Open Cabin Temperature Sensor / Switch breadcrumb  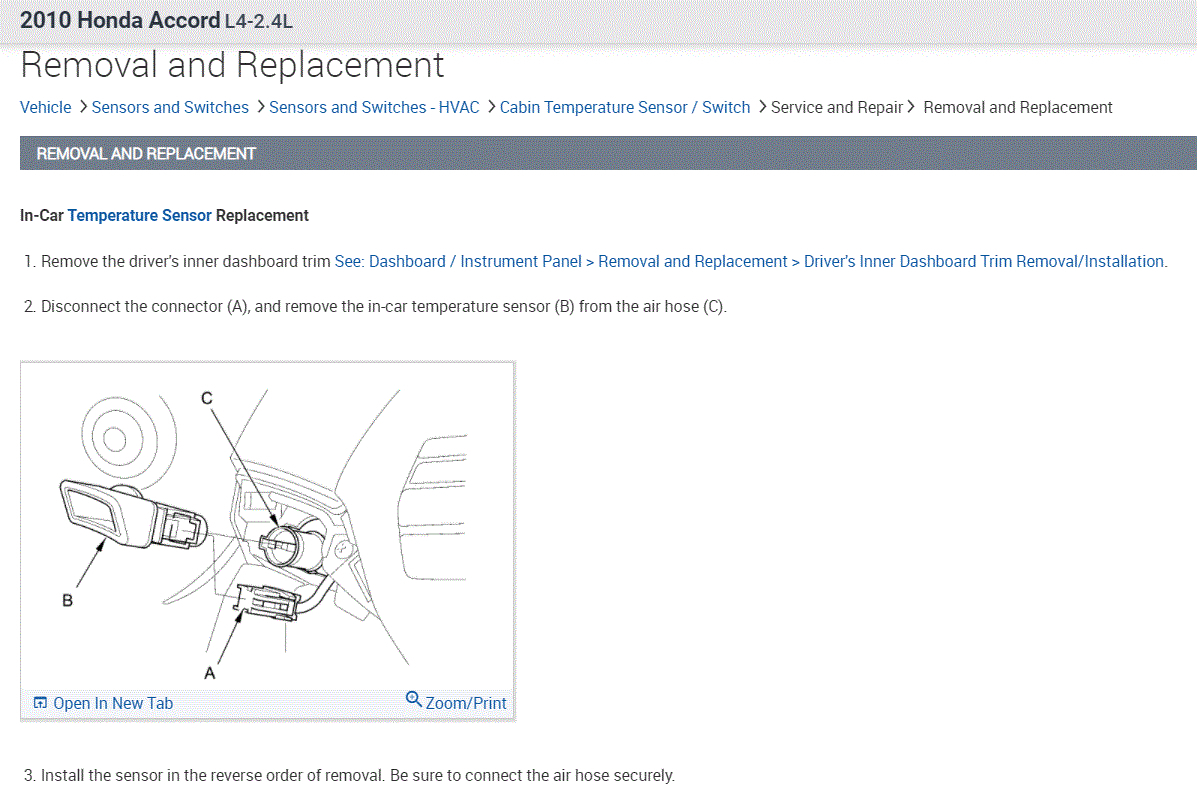[624, 108]
